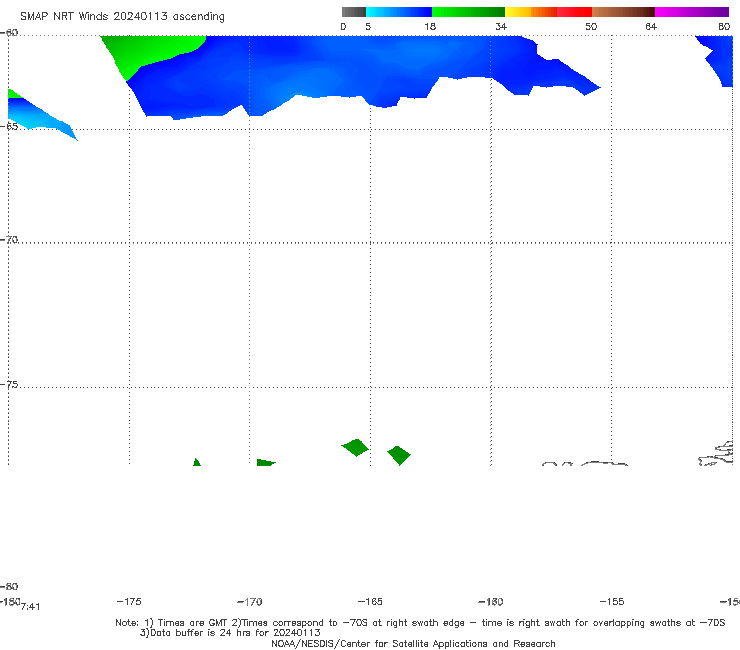Click the 'NOAA/NESDIS/Center for Satellite Applications' credit
The image size is (740, 650).
(x=413, y=643)
